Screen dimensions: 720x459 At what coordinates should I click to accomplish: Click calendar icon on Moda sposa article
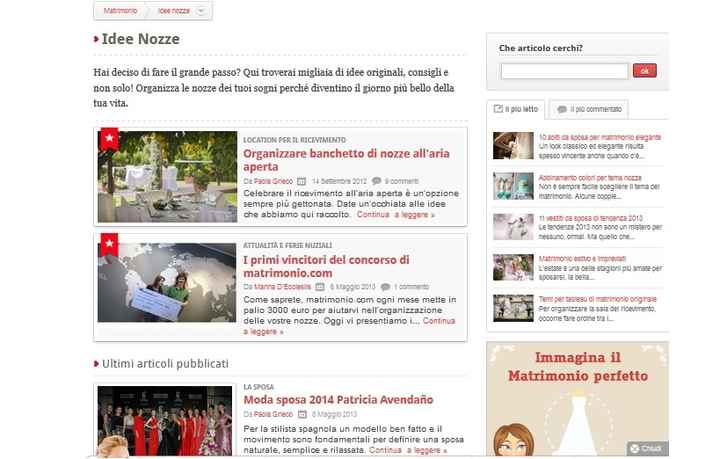tap(302, 414)
